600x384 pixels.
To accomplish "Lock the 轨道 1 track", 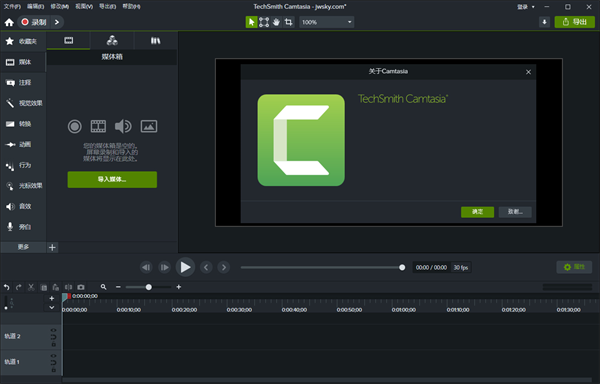I will click(53, 370).
